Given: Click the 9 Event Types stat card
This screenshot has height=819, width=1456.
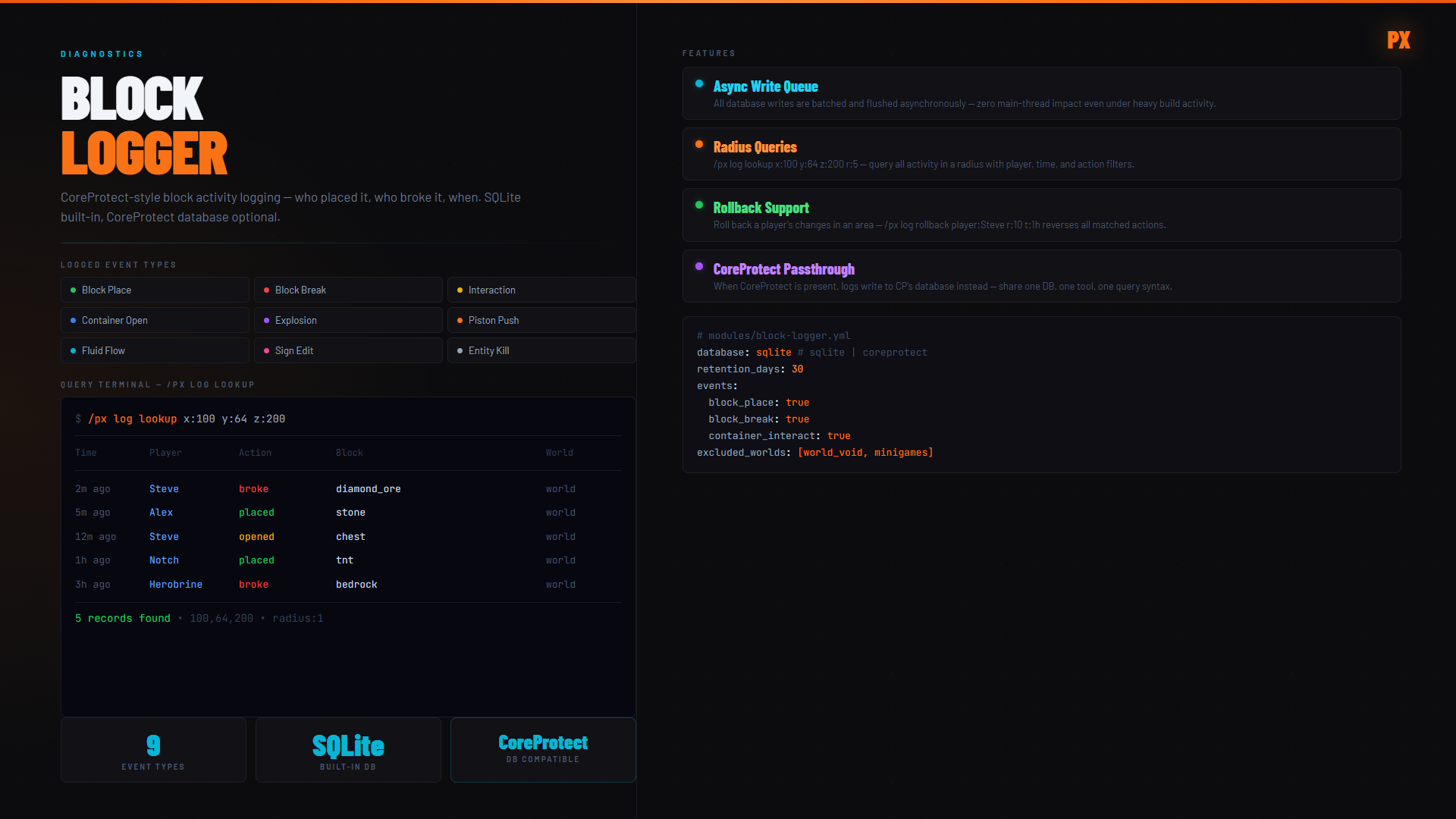Looking at the screenshot, I should 153,750.
